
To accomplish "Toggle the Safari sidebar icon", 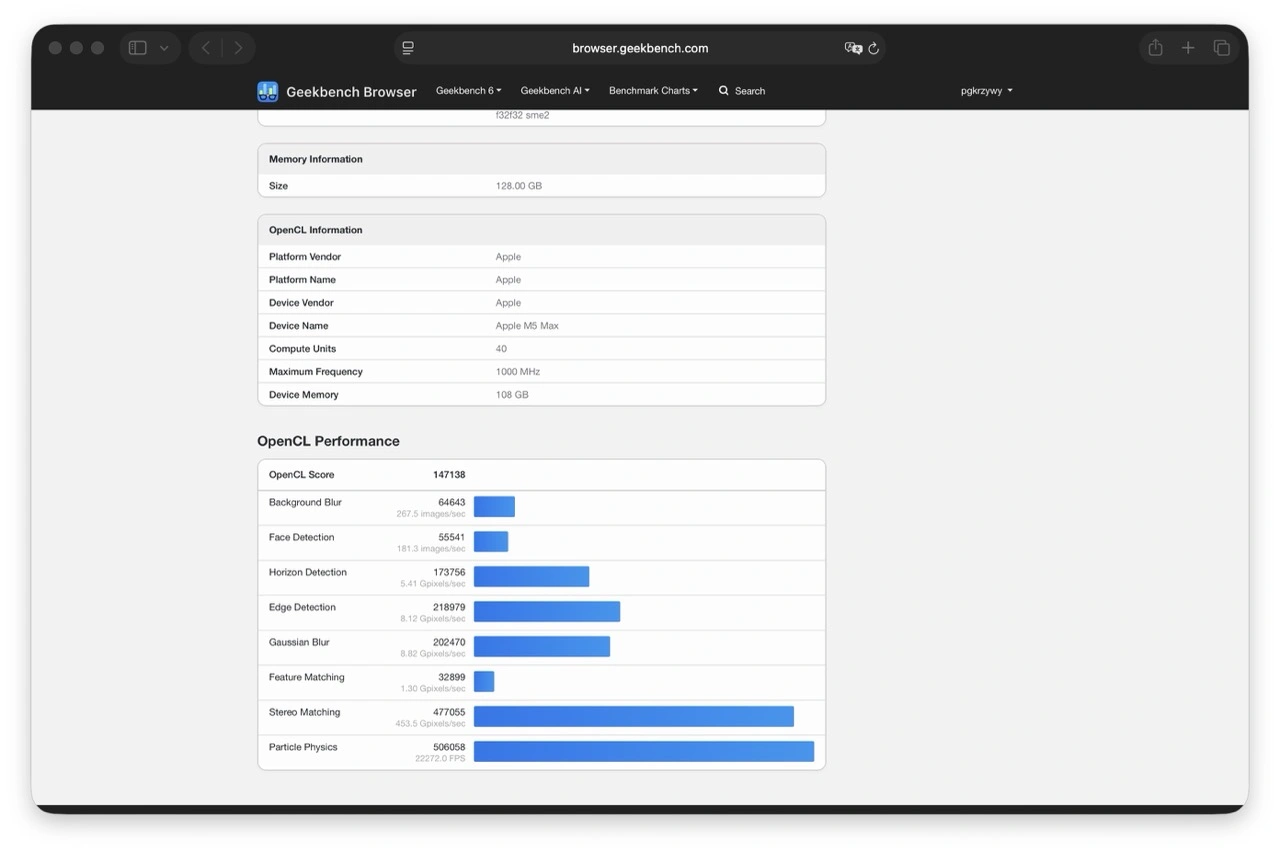I will (x=138, y=48).
